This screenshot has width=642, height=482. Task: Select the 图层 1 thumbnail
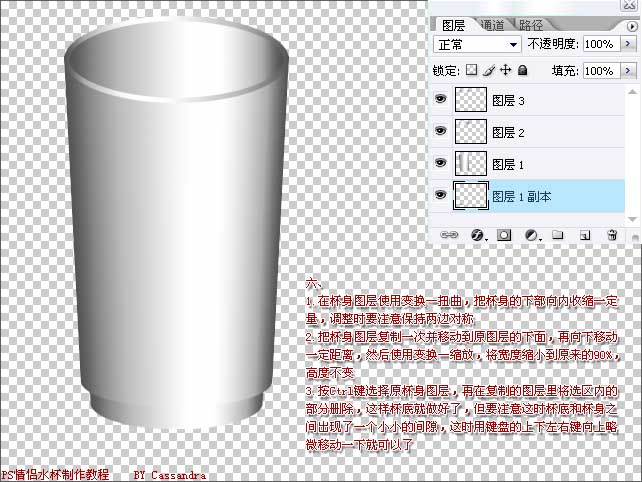click(x=471, y=163)
